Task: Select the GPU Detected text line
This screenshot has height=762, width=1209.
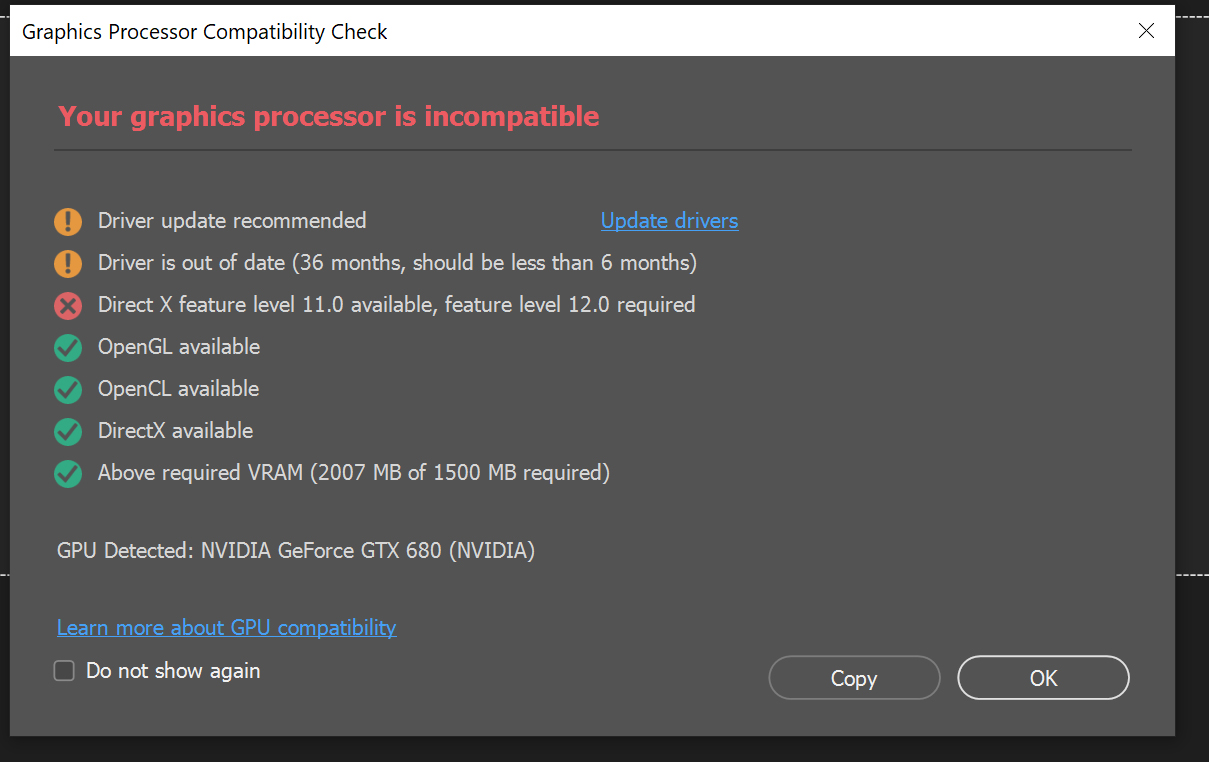Action: [296, 550]
